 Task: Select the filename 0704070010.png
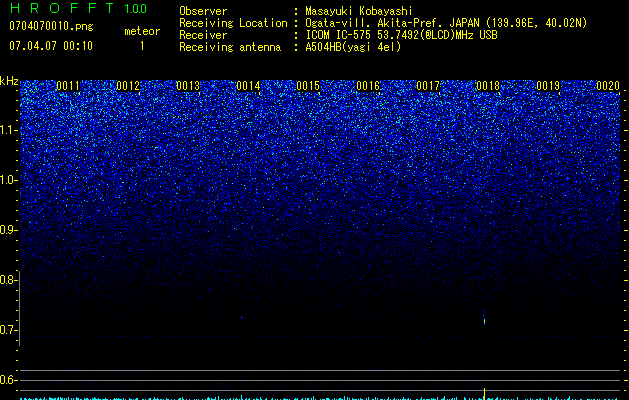click(x=51, y=27)
